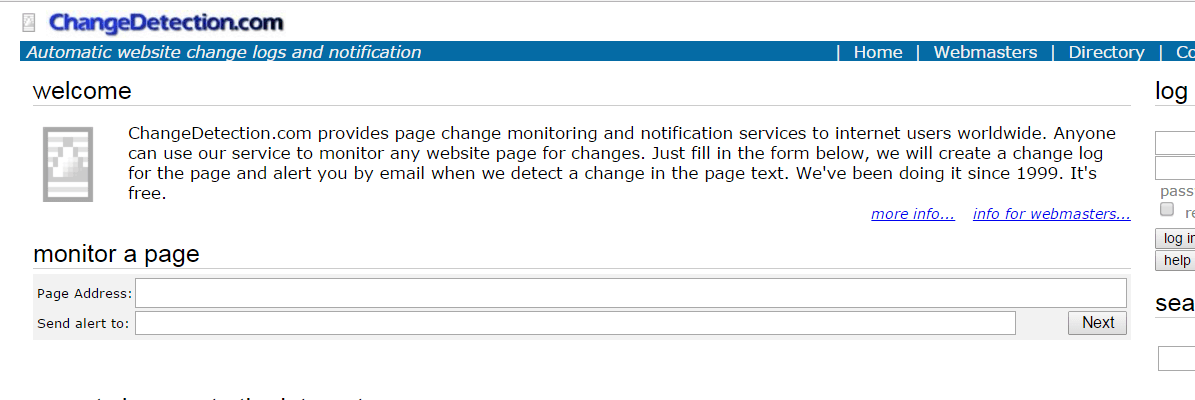
Task: Open the Home menu item
Action: click(878, 53)
